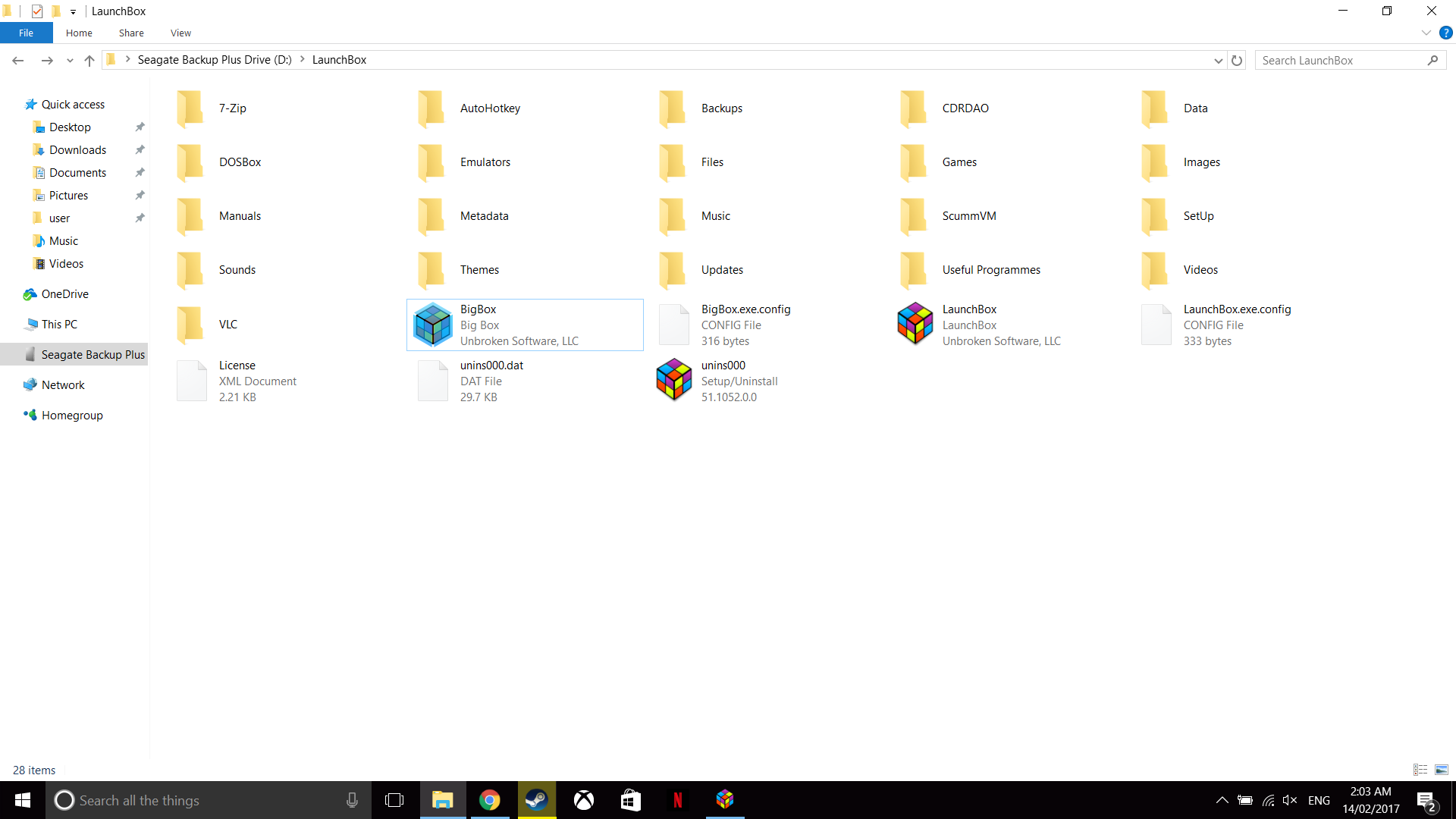
Task: Select the BigBox.exe.config file icon
Action: (674, 325)
